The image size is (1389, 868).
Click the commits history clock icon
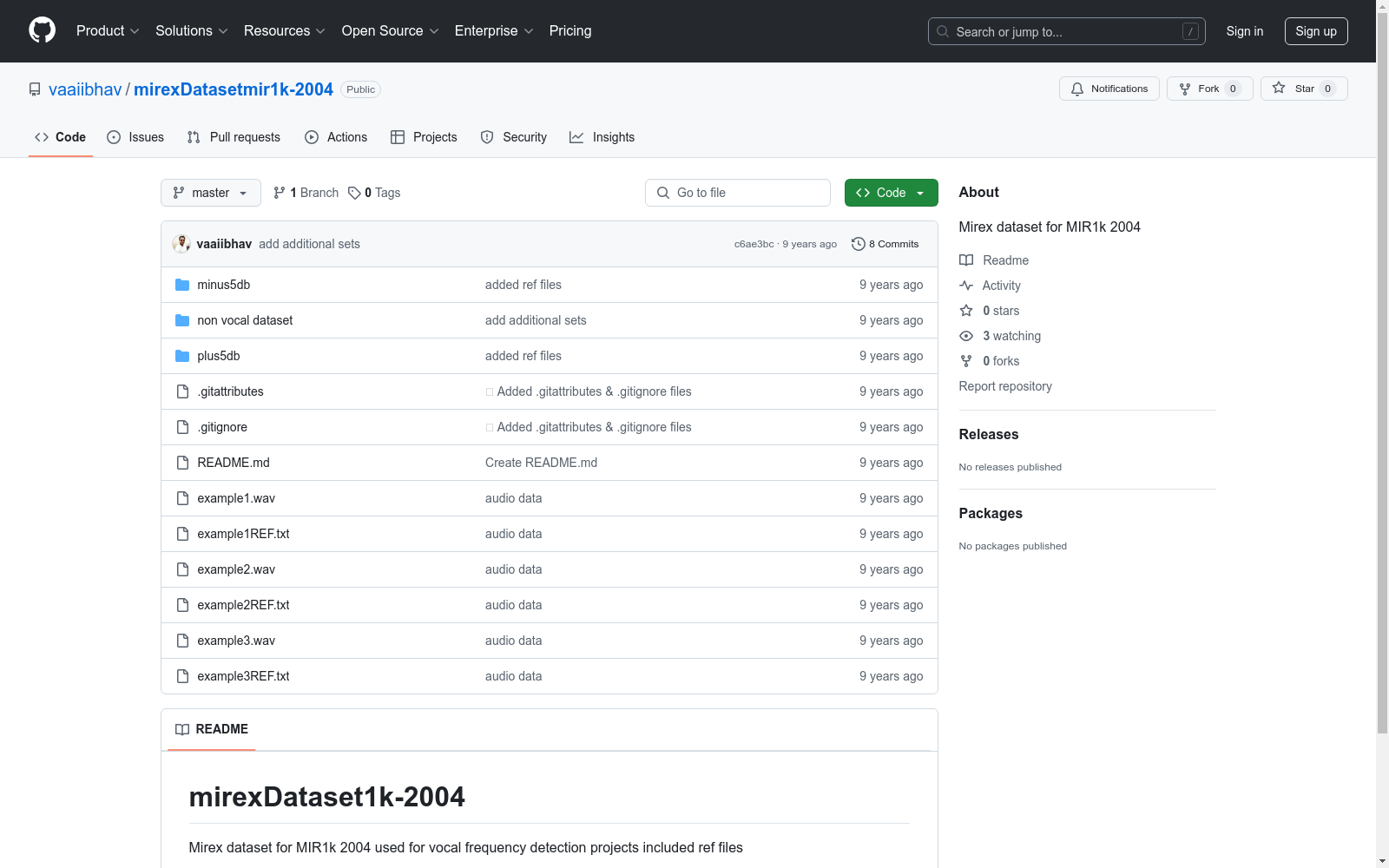click(859, 244)
